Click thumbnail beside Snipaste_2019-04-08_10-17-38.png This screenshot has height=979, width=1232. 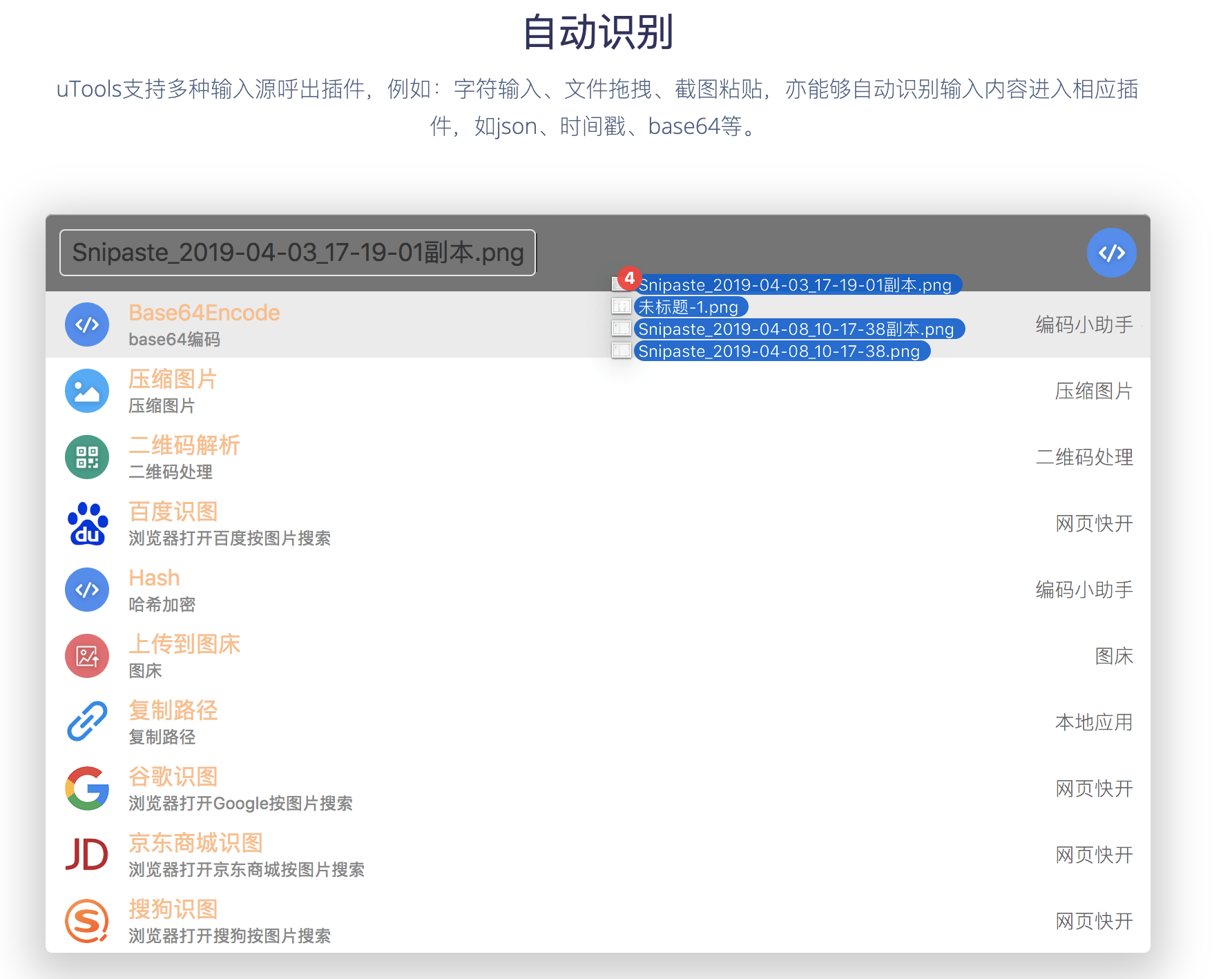(622, 351)
